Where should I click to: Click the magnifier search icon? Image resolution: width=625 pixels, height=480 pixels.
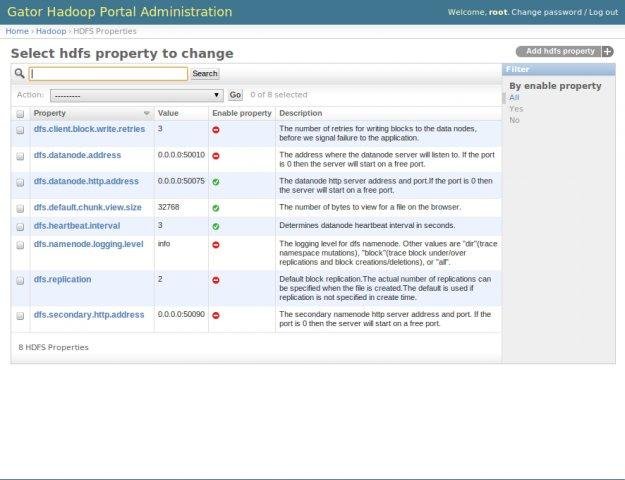[x=20, y=73]
